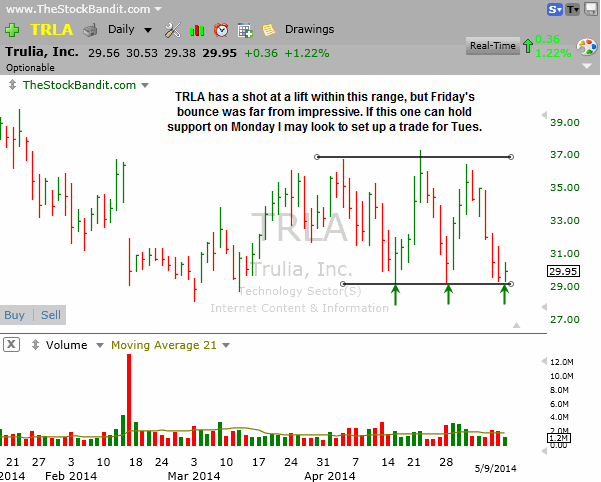The height and width of the screenshot is (482, 601).
Task: Open the wrench and screwdriver tools icon
Action: 171,30
